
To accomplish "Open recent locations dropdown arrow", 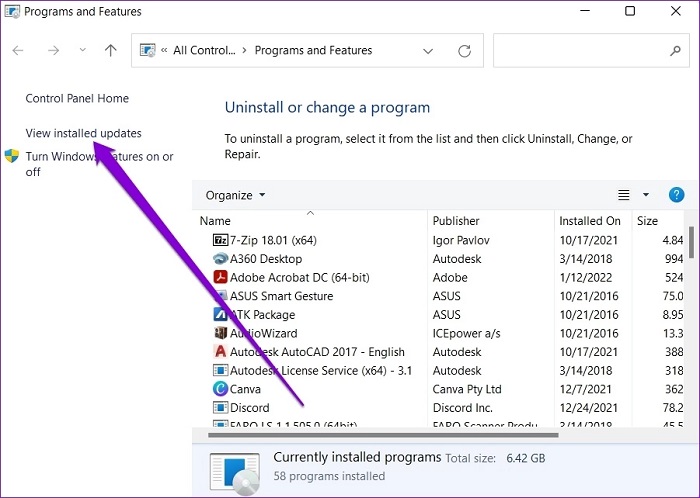I will pyautogui.click(x=83, y=50).
